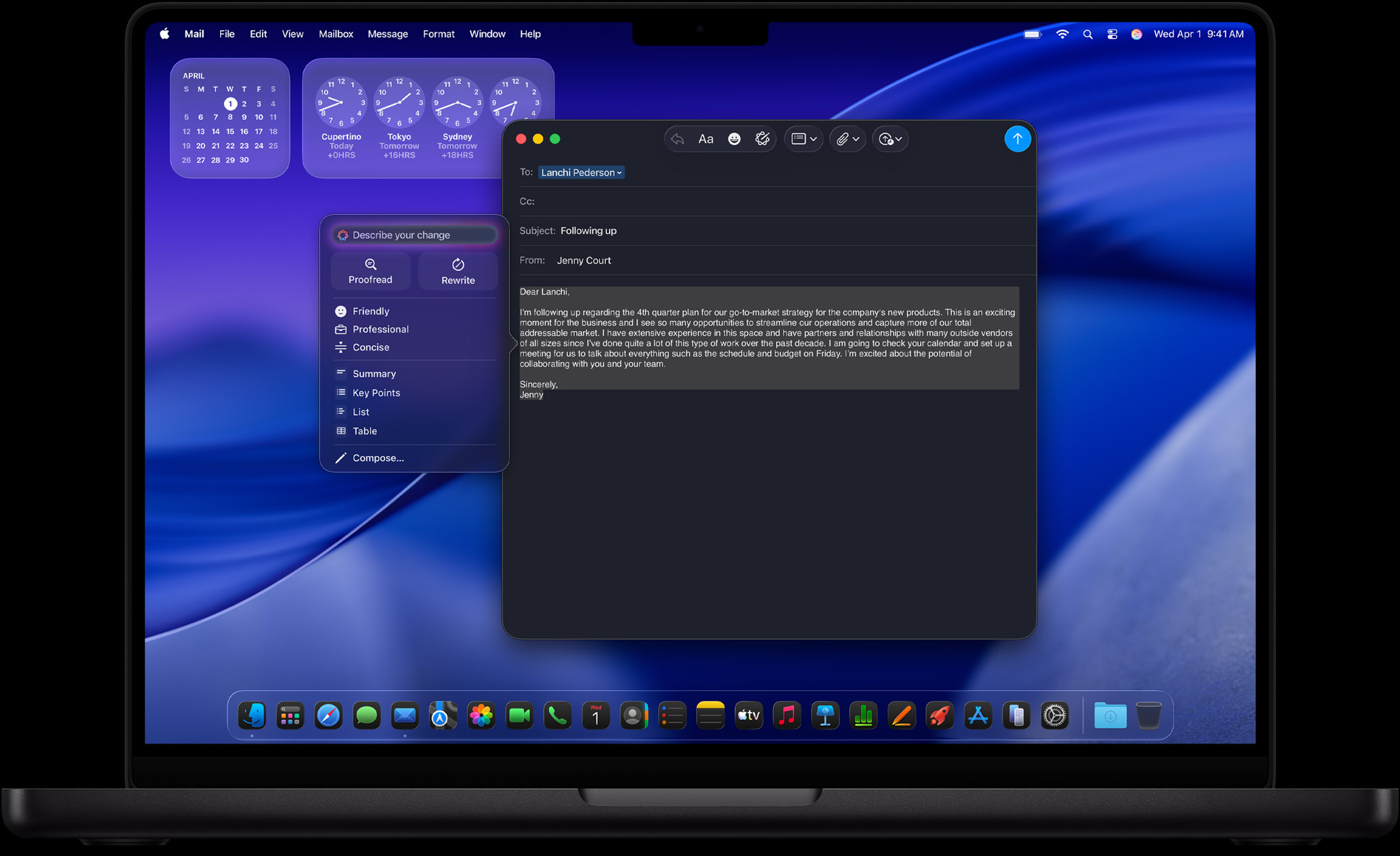Send the email with the blue arrow button
Image resolution: width=1400 pixels, height=856 pixels.
tap(1018, 139)
